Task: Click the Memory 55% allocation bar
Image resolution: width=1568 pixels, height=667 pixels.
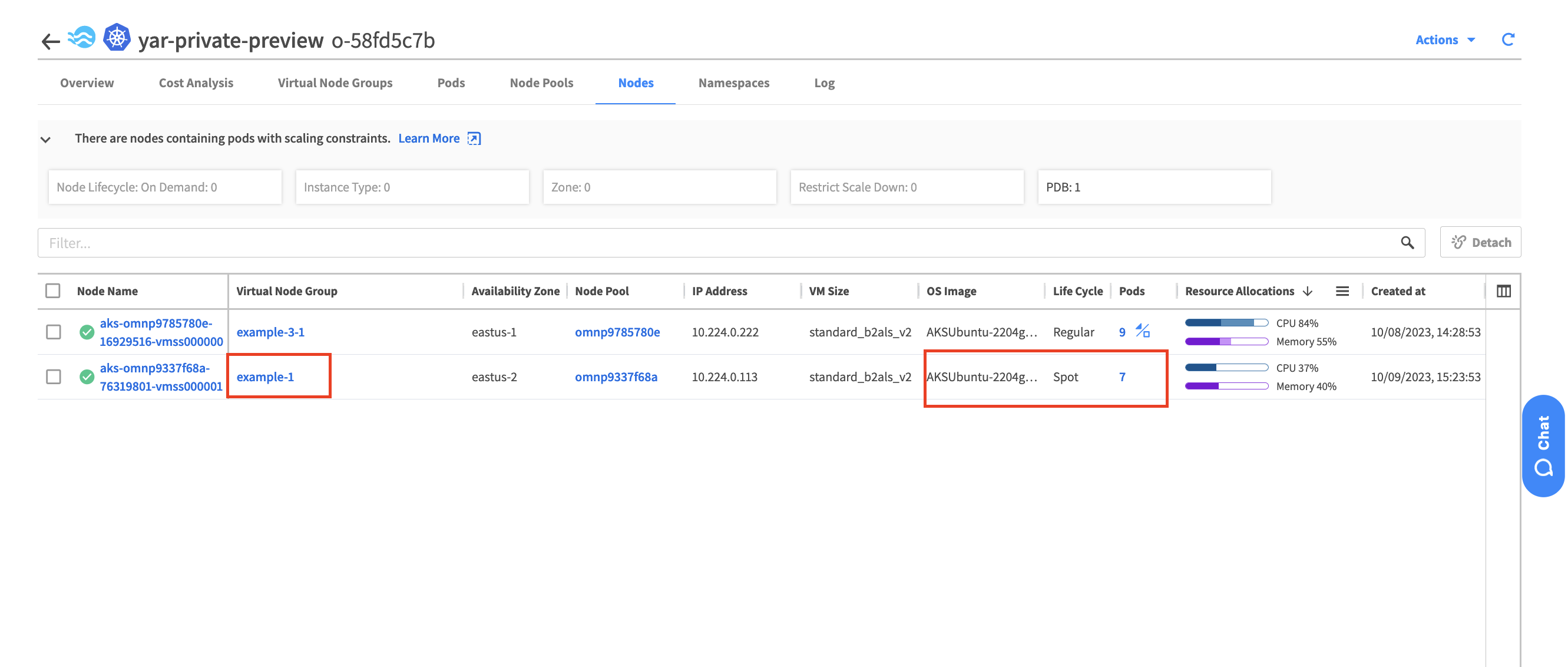Action: [x=1226, y=341]
